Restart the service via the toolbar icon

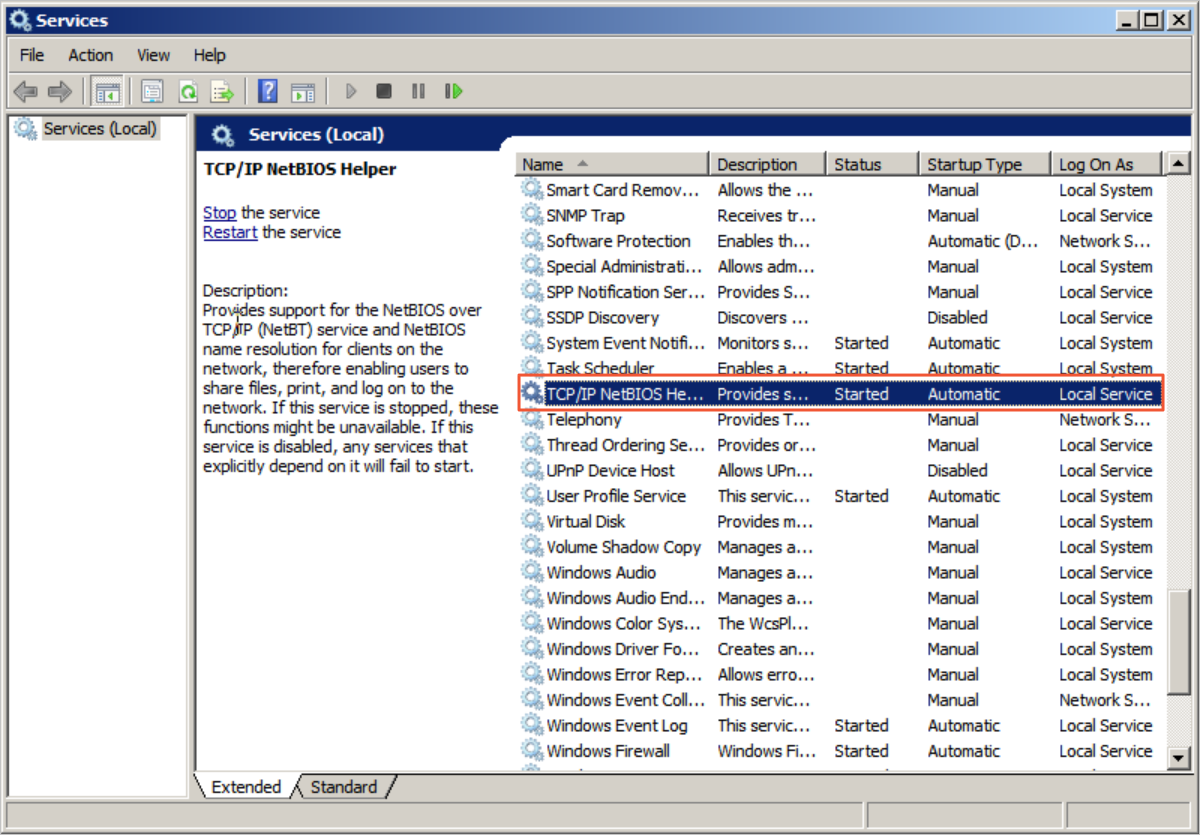coord(453,91)
